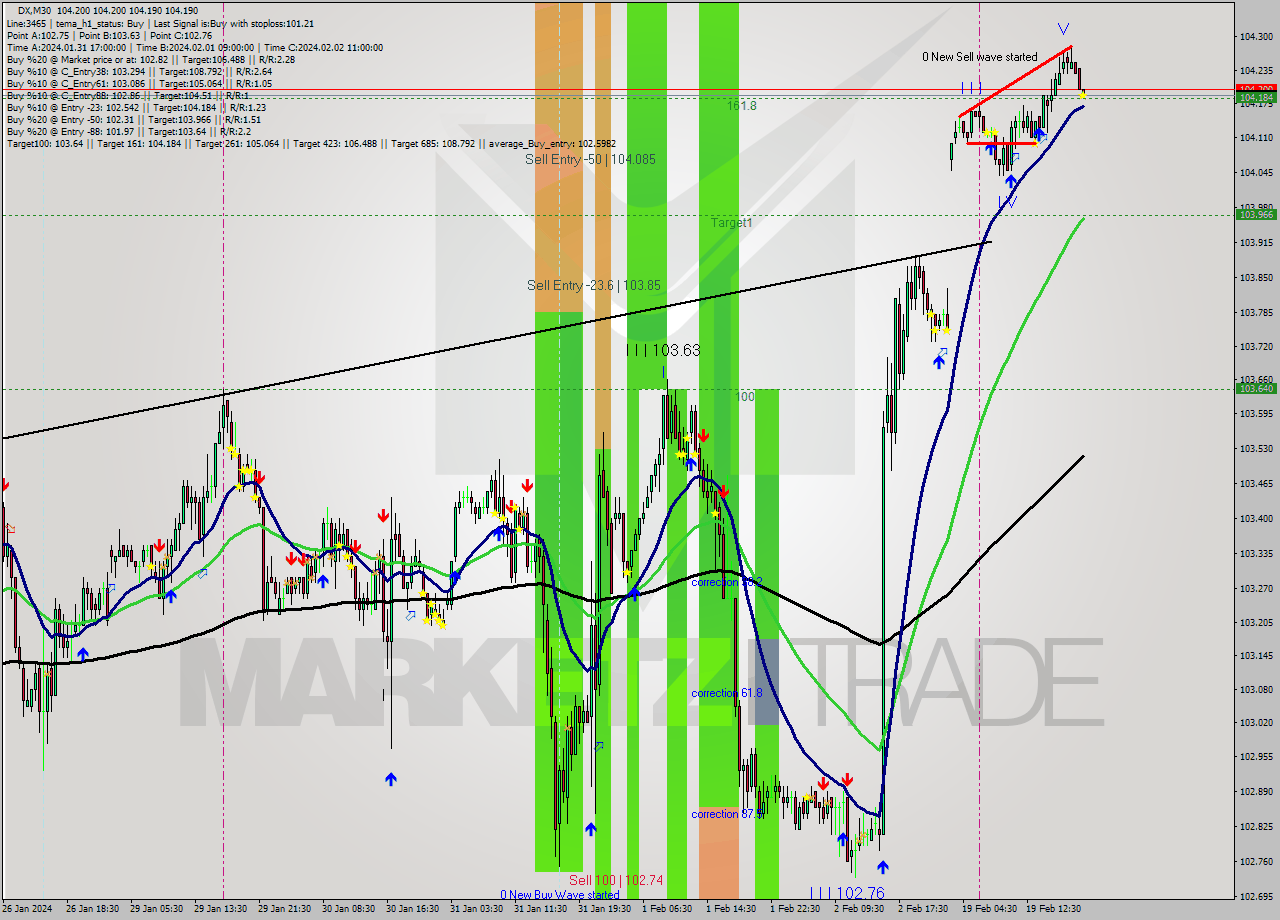The image size is (1280, 920).
Task: Click '0 New Sell wave started' annotation
Action: point(979,57)
